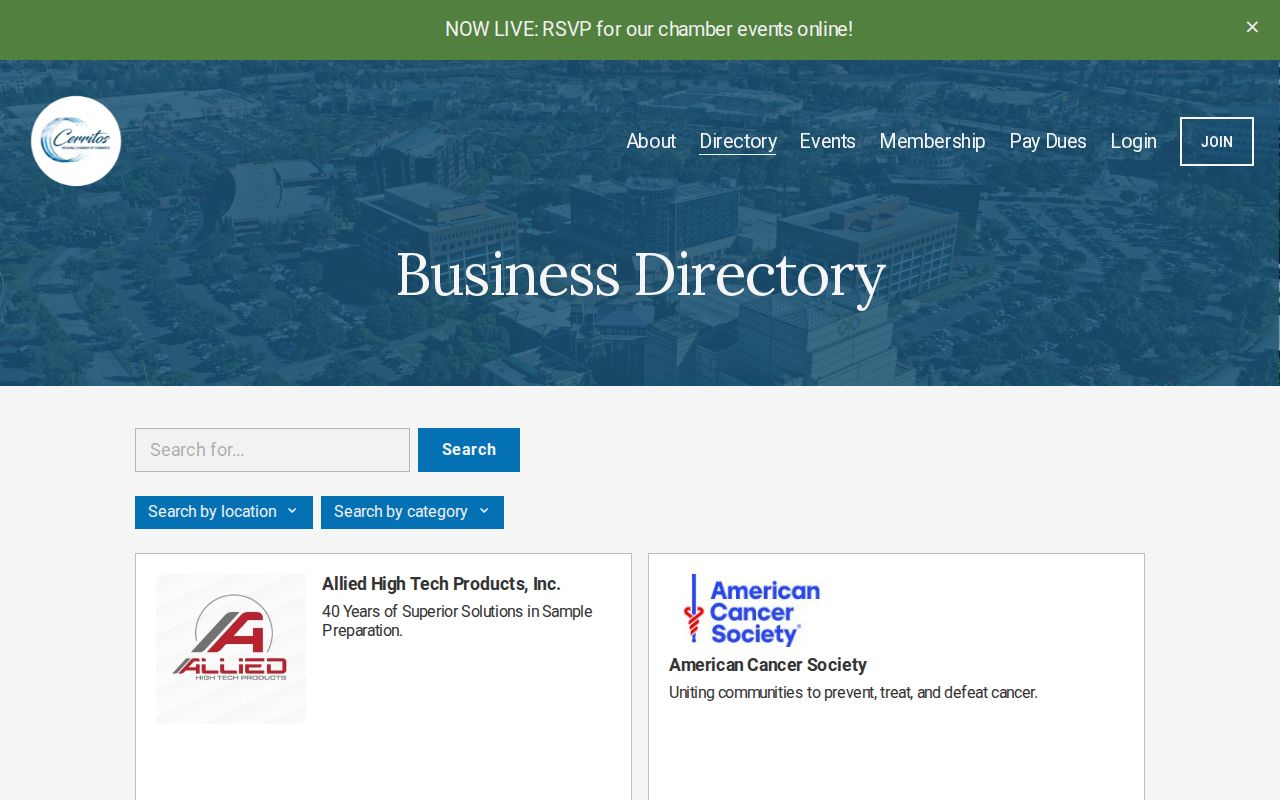Click the Business Directory page heading
The height and width of the screenshot is (800, 1280).
click(x=641, y=275)
